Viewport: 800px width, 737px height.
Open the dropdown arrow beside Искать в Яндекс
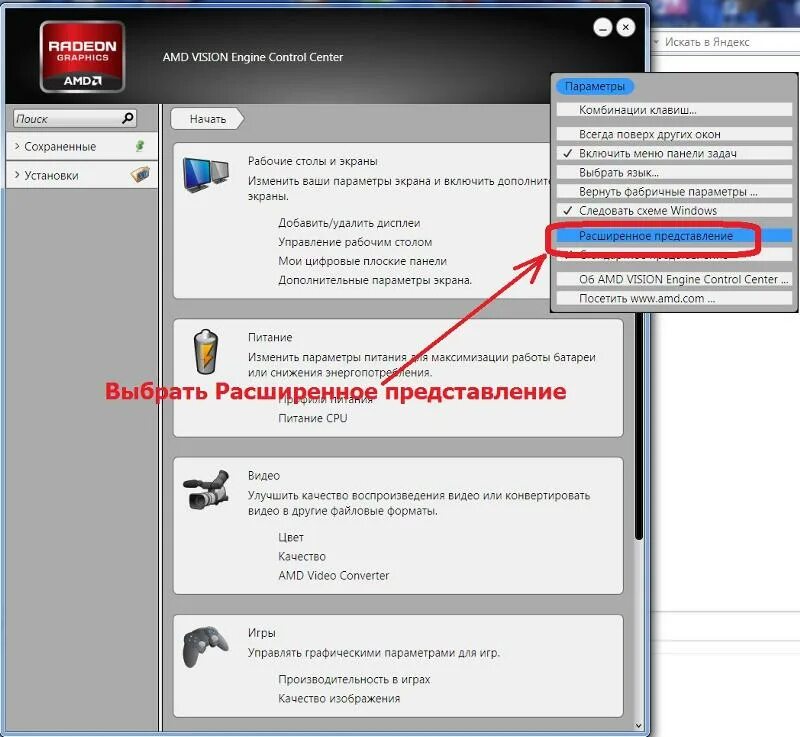(x=656, y=42)
